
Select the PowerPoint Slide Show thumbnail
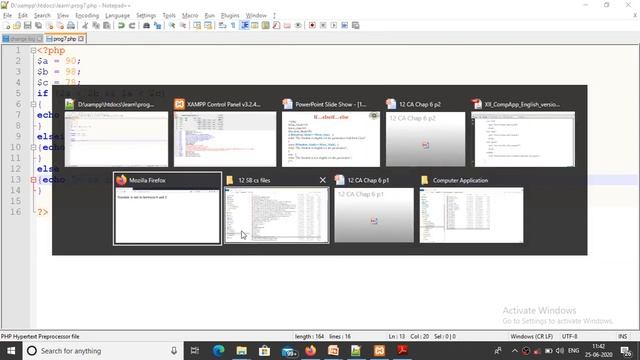point(331,132)
